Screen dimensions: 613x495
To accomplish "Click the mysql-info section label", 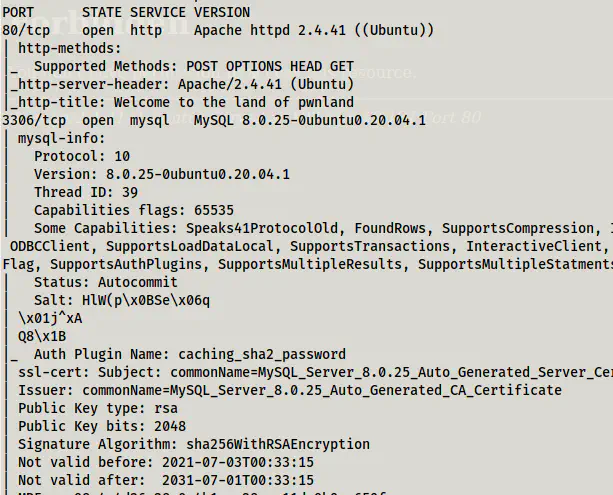I will tap(61, 138).
